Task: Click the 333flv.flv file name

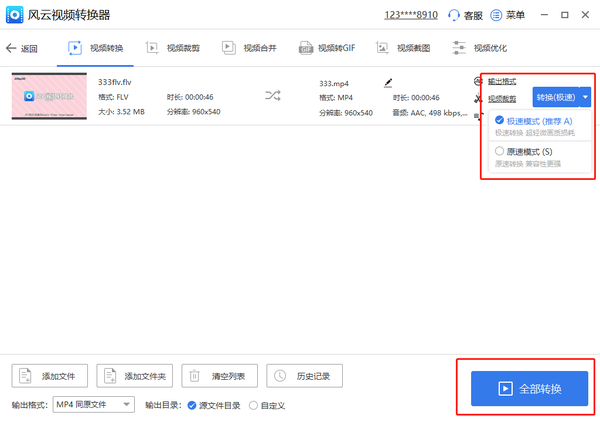Action: (x=115, y=82)
